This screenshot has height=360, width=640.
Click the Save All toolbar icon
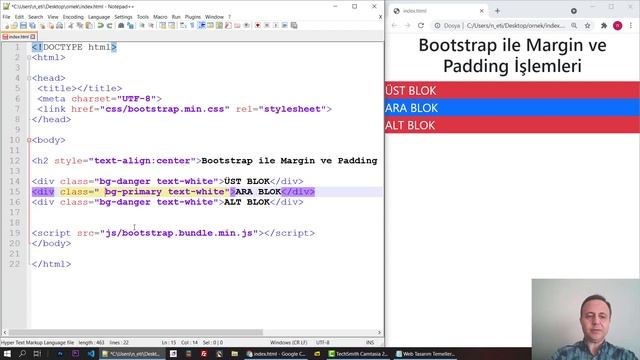pyautogui.click(x=32, y=25)
